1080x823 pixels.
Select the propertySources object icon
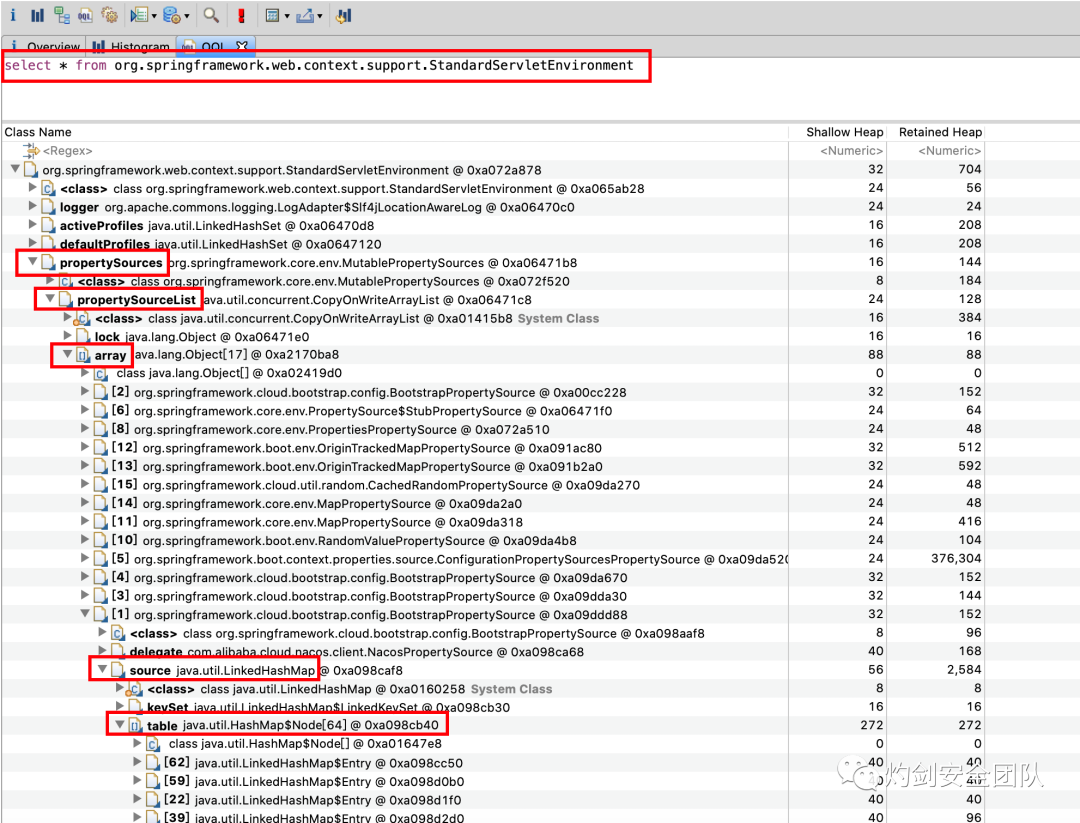(48, 262)
